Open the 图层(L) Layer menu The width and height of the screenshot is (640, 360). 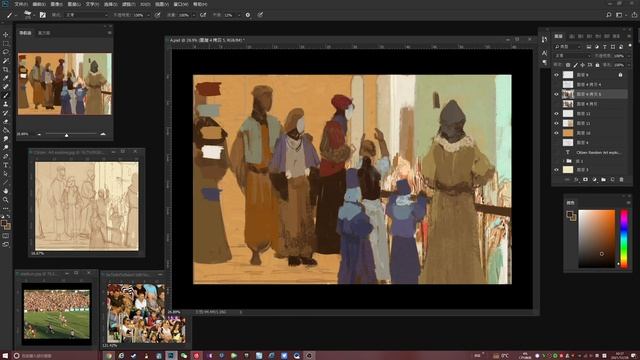coord(74,4)
